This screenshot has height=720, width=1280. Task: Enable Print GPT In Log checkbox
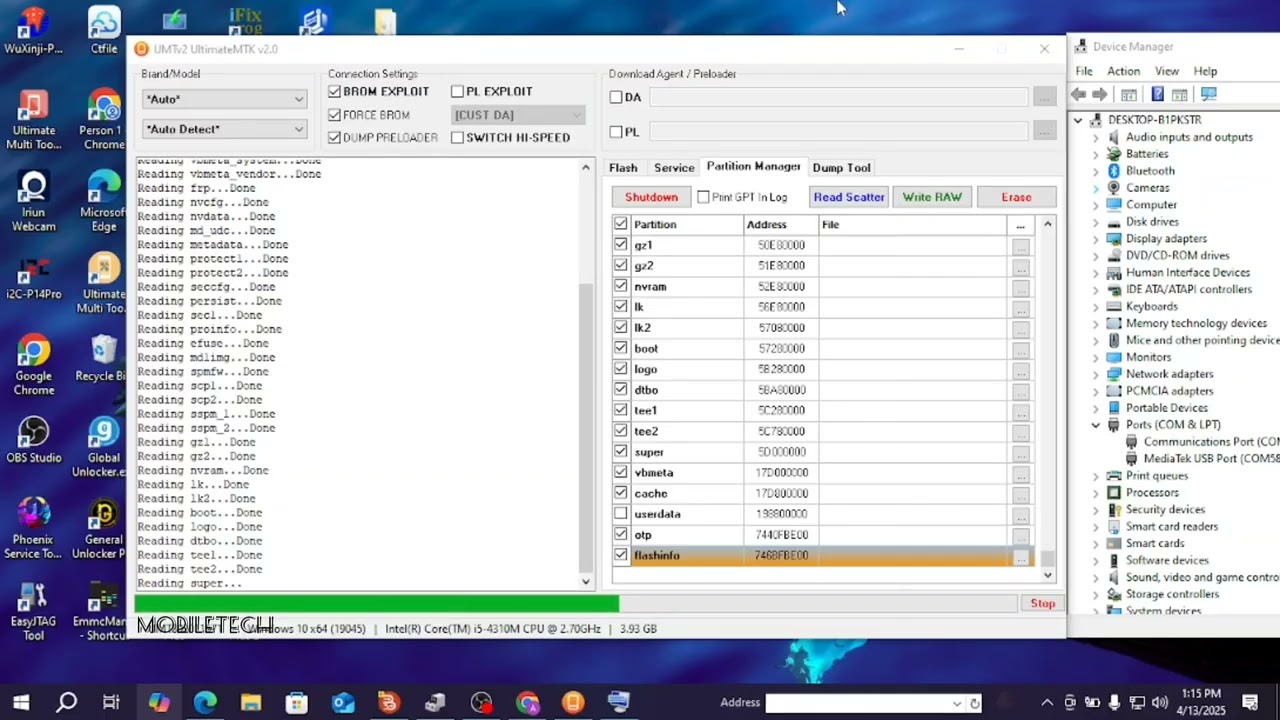[x=703, y=197]
